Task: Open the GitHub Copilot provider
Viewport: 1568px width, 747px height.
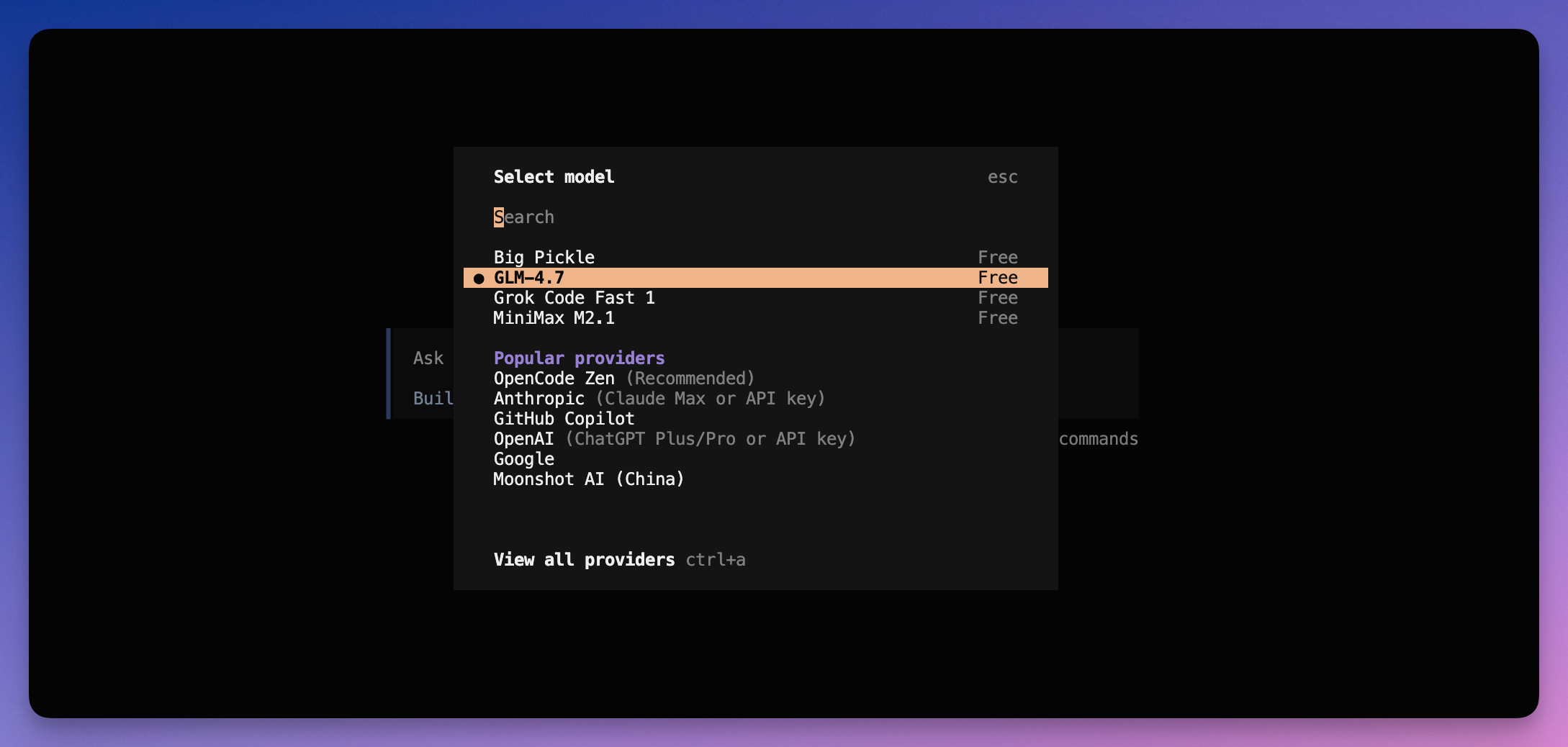Action: [564, 418]
